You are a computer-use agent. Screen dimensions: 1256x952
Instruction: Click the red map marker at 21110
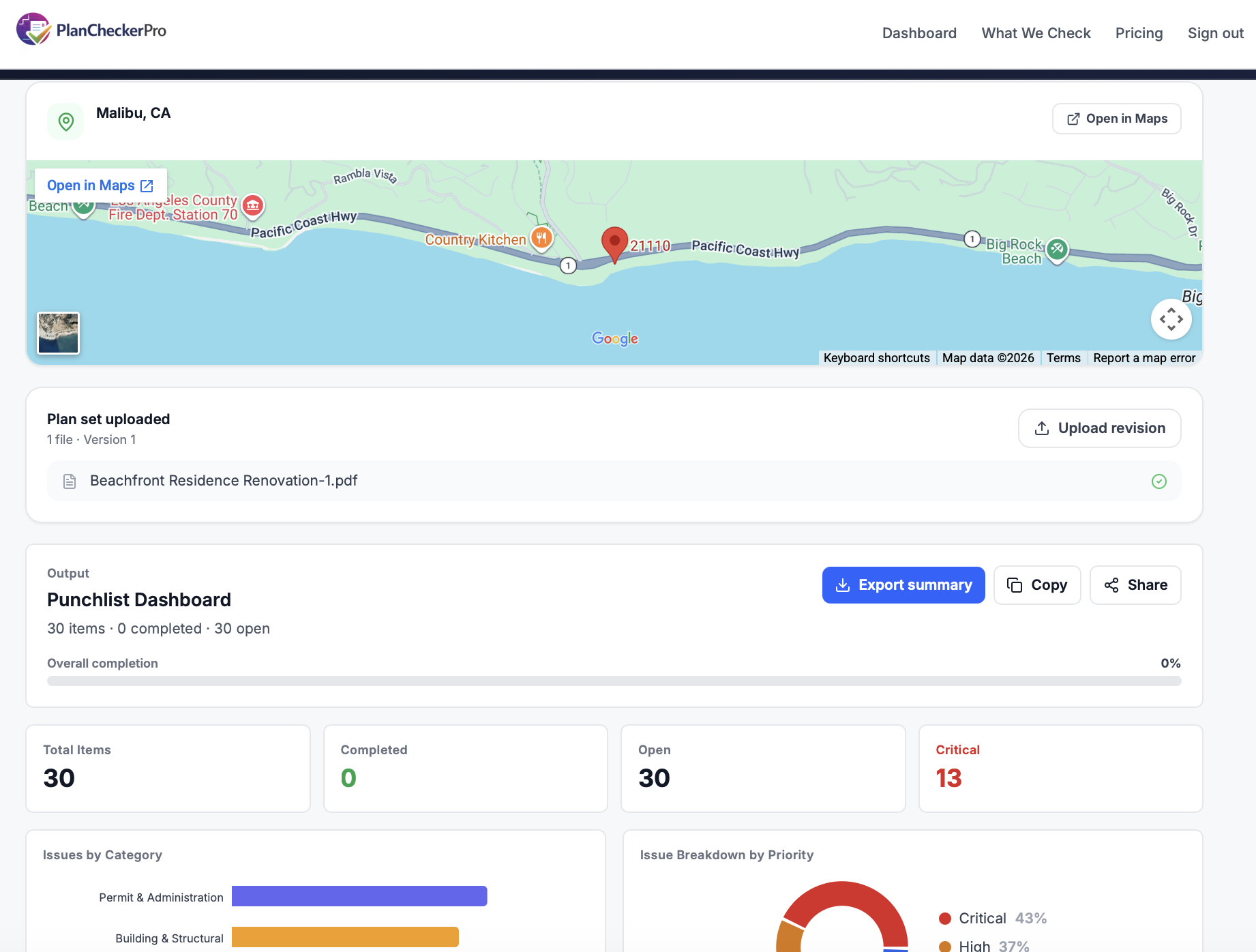point(614,245)
